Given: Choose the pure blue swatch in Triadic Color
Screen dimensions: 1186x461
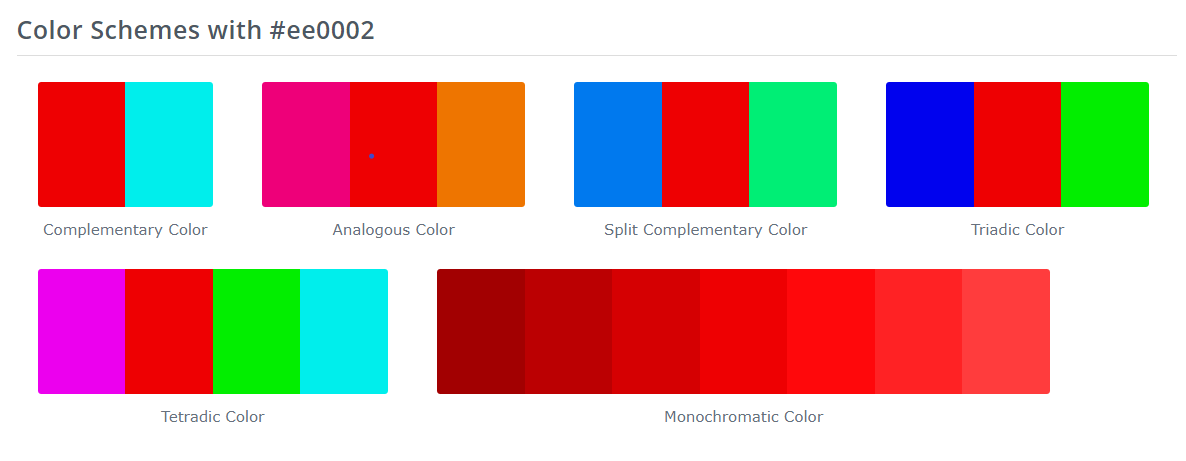Looking at the screenshot, I should 930,145.
